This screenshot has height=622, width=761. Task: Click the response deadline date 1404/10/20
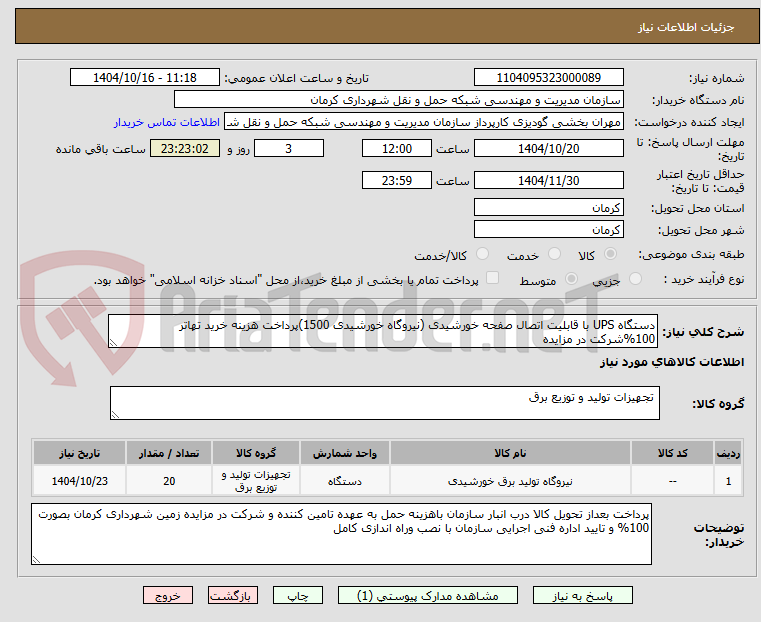548,148
